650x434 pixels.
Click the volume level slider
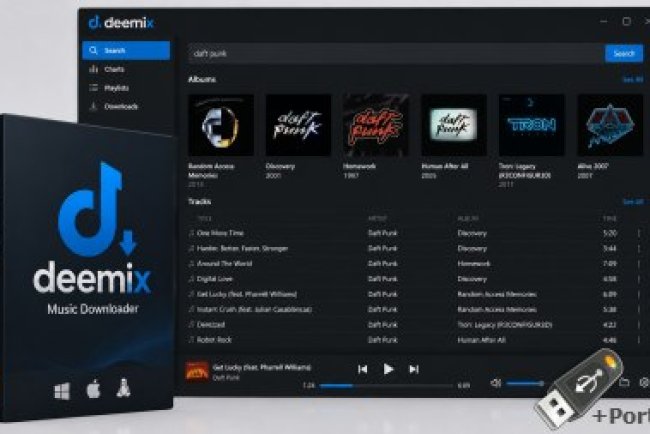tap(525, 384)
